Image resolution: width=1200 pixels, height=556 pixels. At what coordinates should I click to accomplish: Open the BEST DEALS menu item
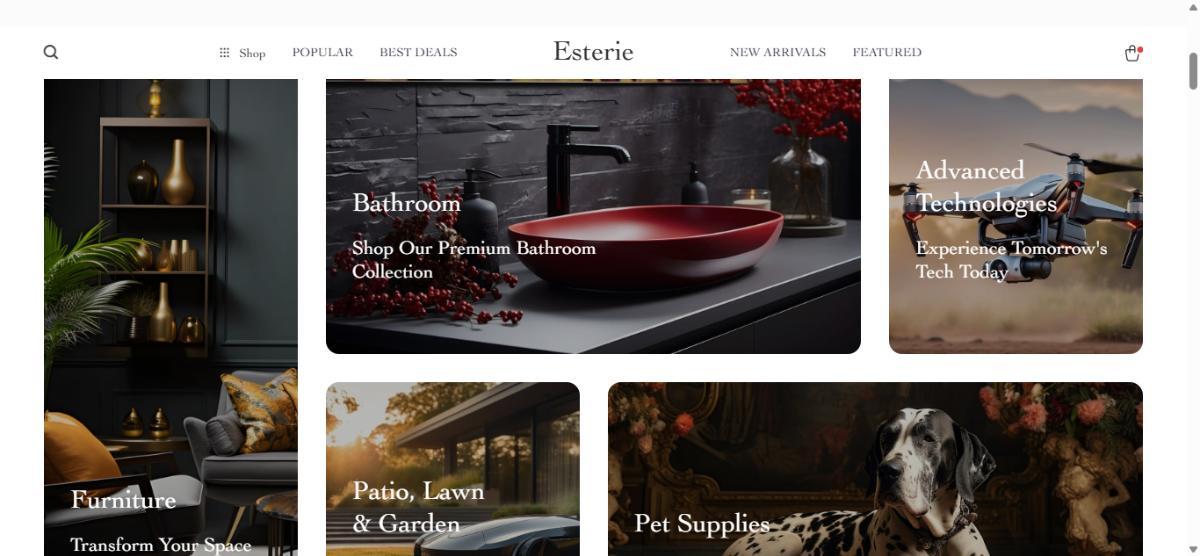(418, 52)
